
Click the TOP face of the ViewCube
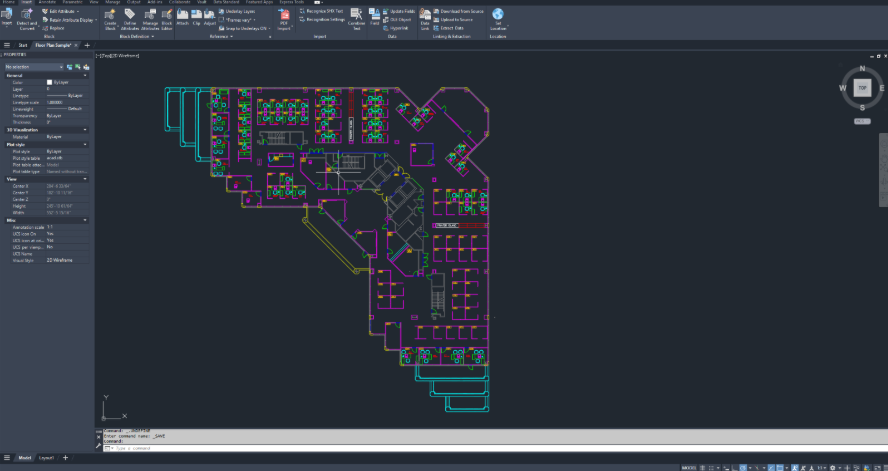click(862, 88)
